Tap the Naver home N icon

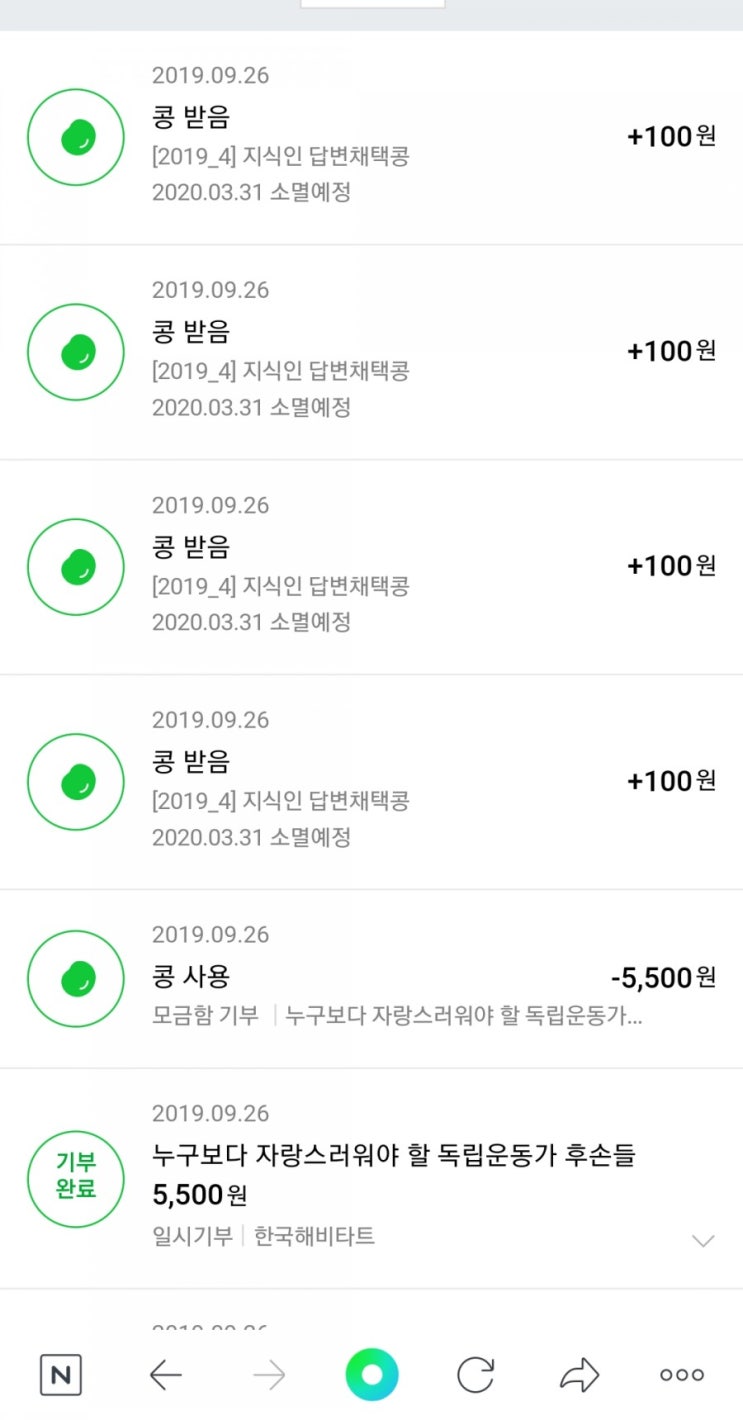tap(60, 1375)
